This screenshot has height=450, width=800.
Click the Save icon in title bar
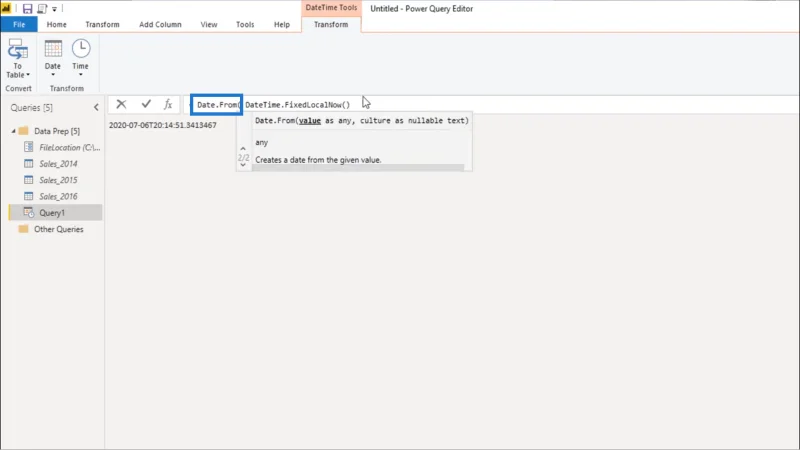pos(27,8)
